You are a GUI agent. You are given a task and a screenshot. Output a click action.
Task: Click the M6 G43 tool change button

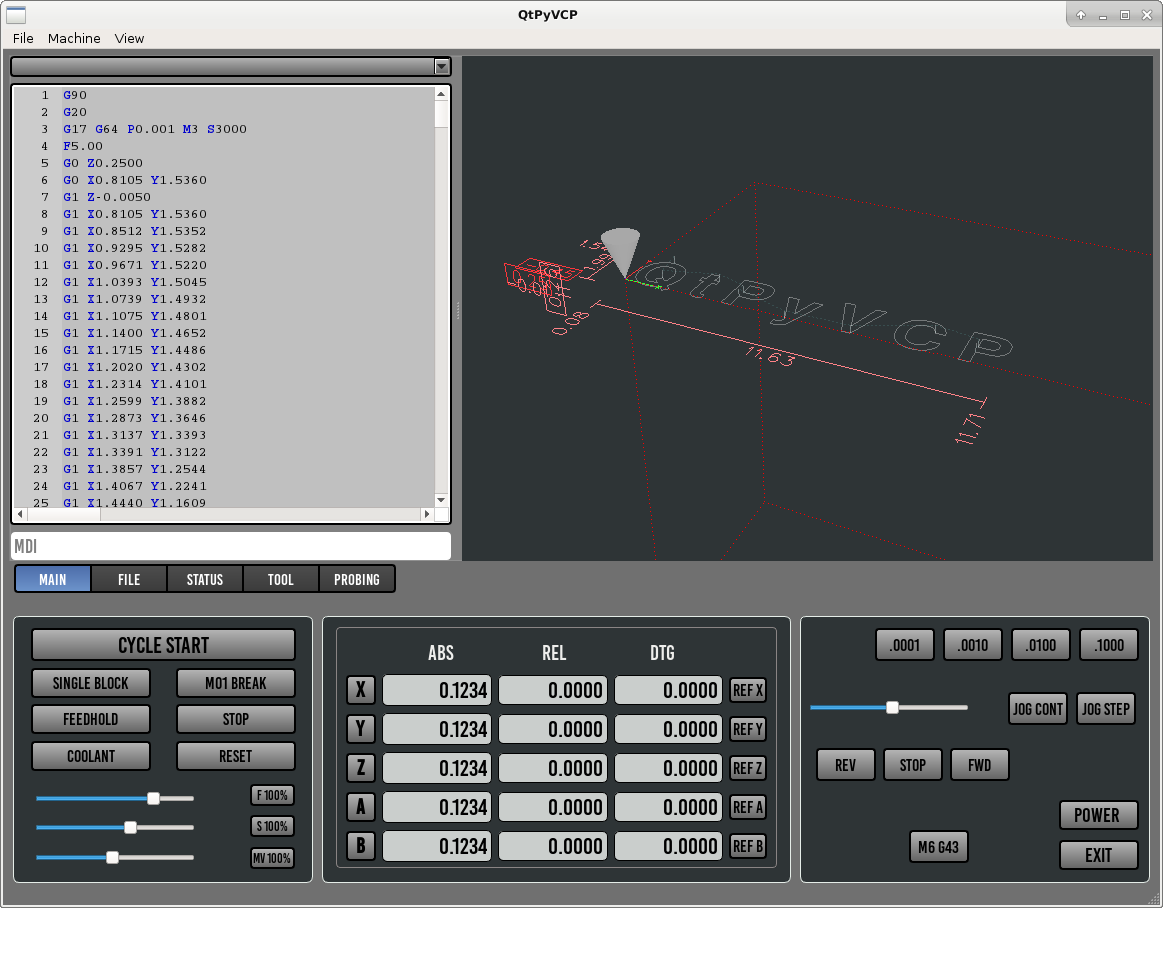[938, 847]
